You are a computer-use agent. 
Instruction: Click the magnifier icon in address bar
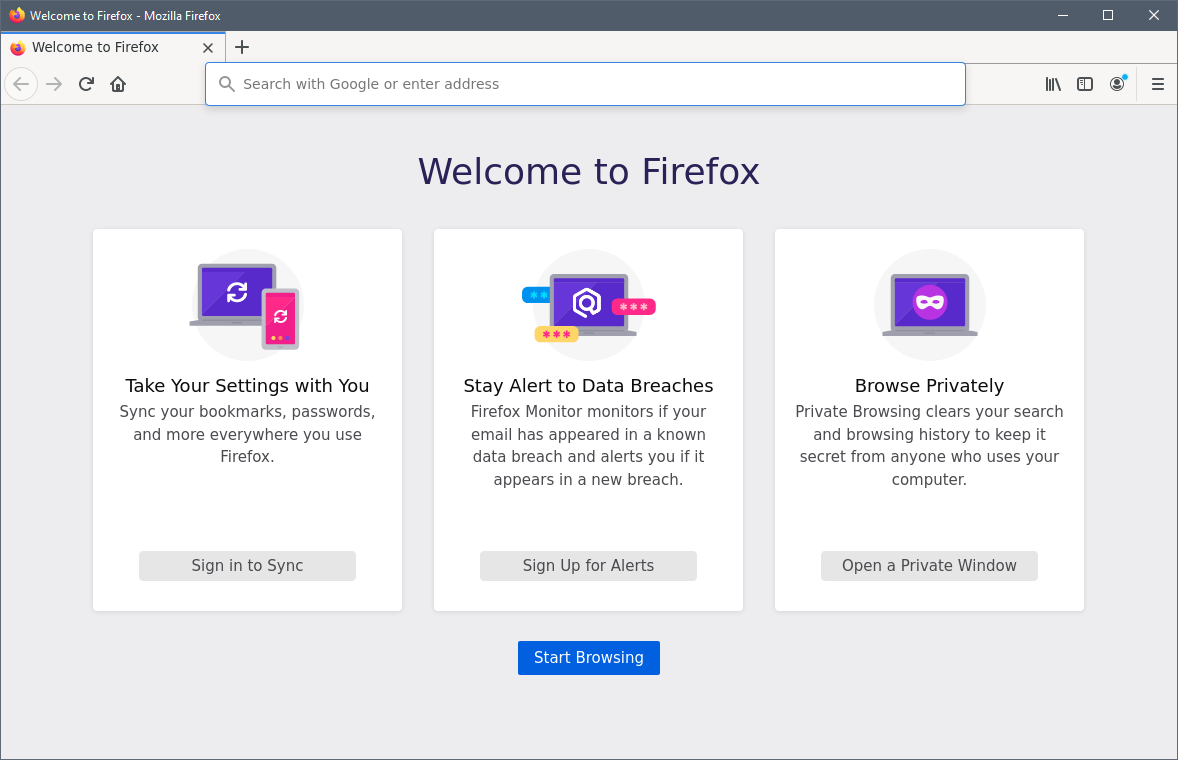pyautogui.click(x=227, y=84)
